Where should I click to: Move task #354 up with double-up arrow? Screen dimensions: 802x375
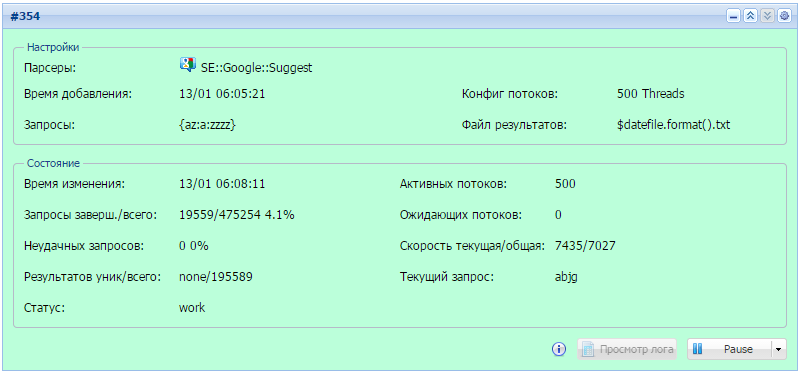coord(750,16)
